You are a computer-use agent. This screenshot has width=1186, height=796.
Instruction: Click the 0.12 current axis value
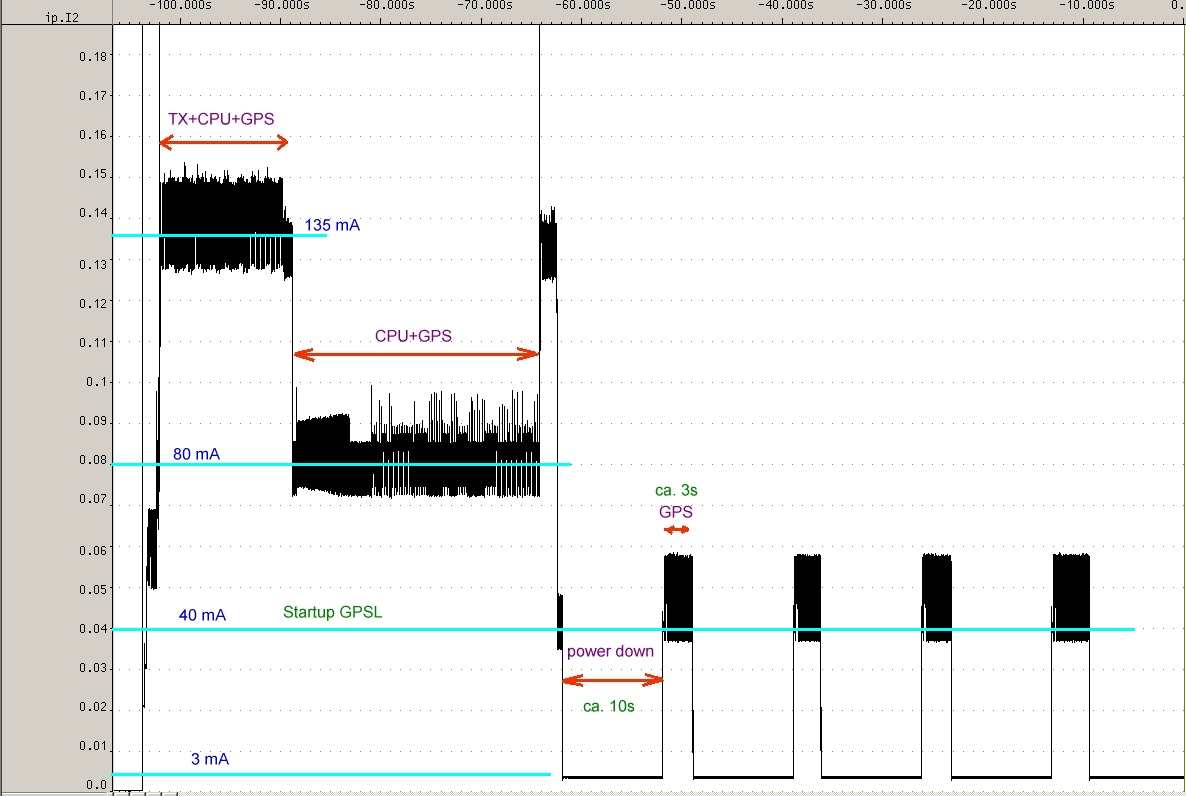coord(94,303)
